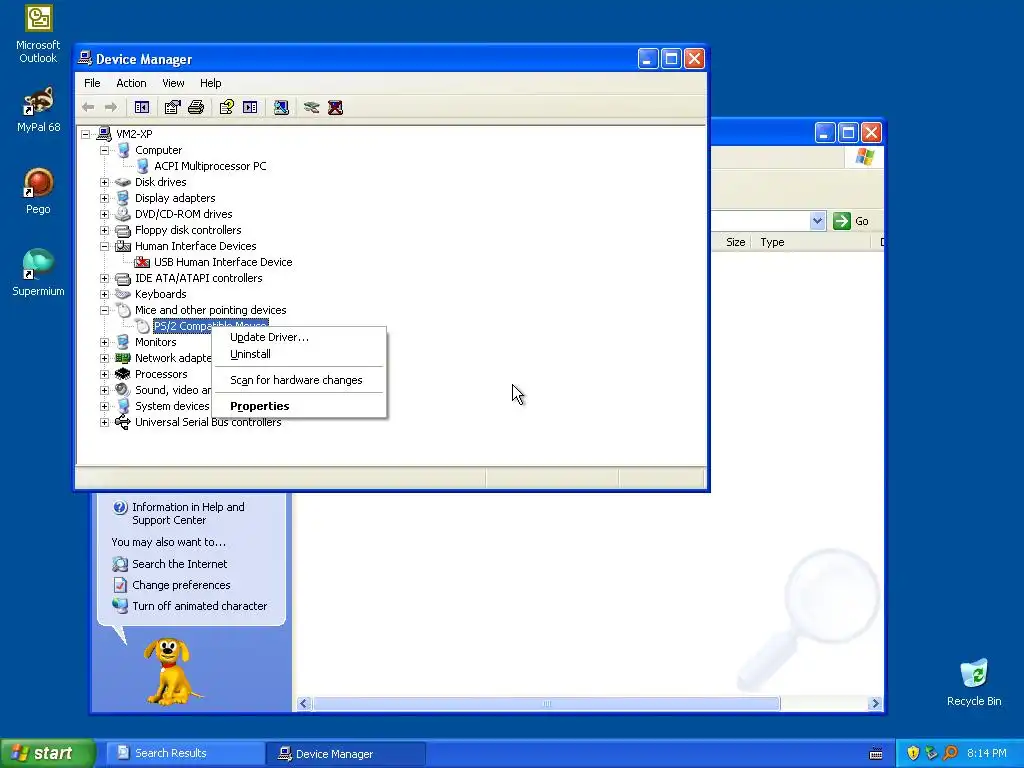The width and height of the screenshot is (1024, 768).
Task: Click Scan for hardware changes toolbar icon
Action: click(281, 107)
